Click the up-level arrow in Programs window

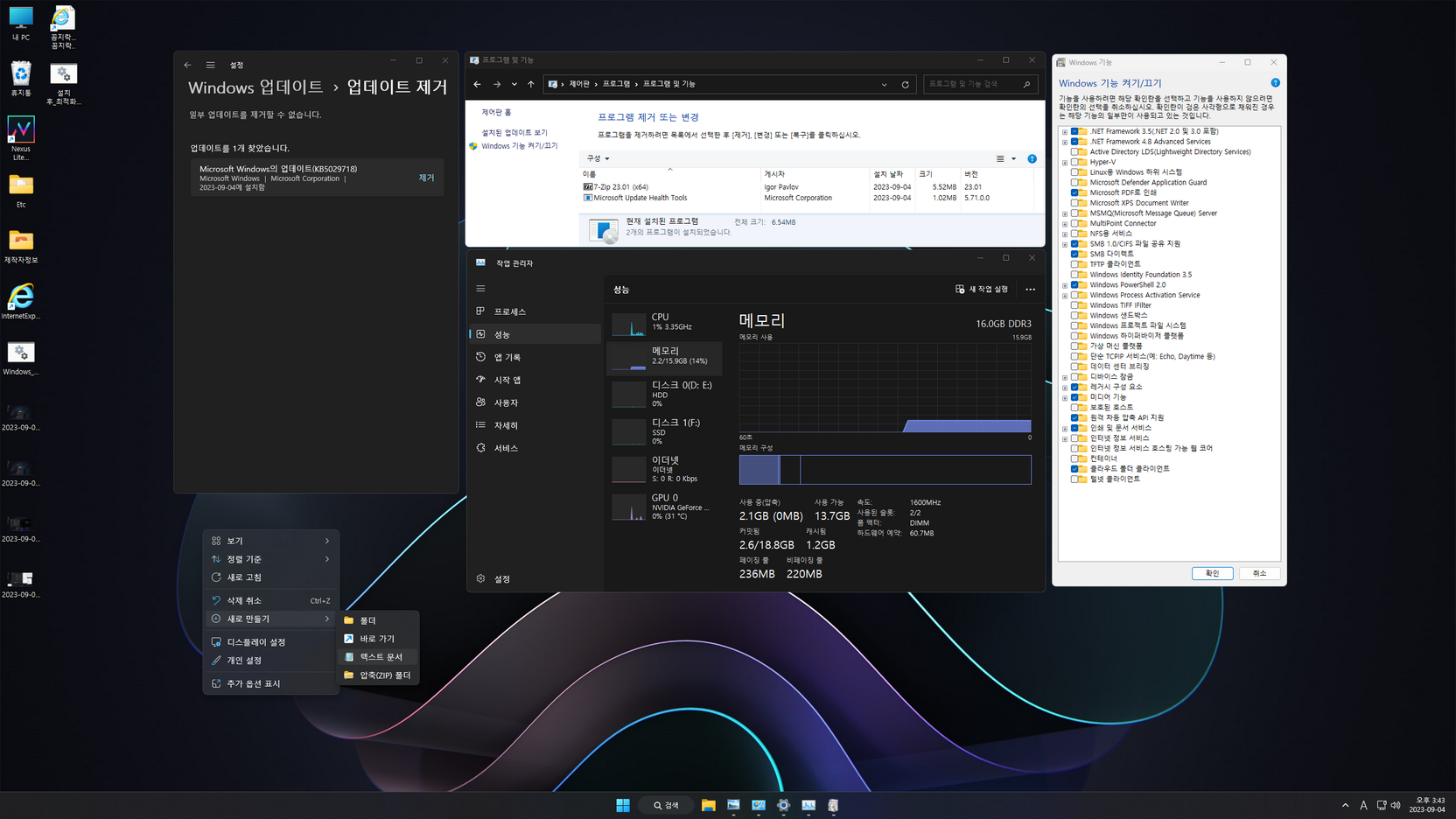pos(530,84)
